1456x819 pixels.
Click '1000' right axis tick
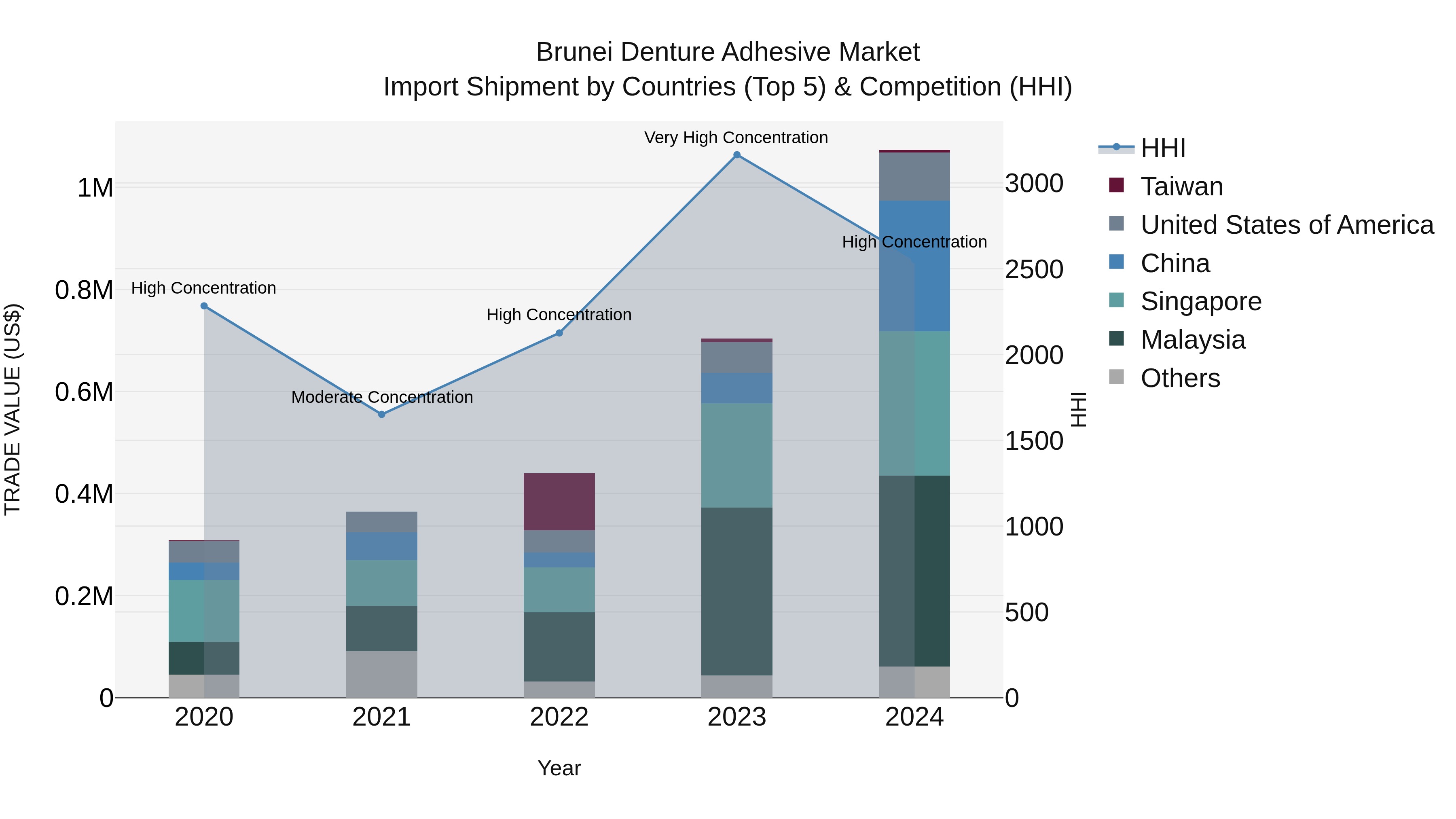click(1034, 527)
